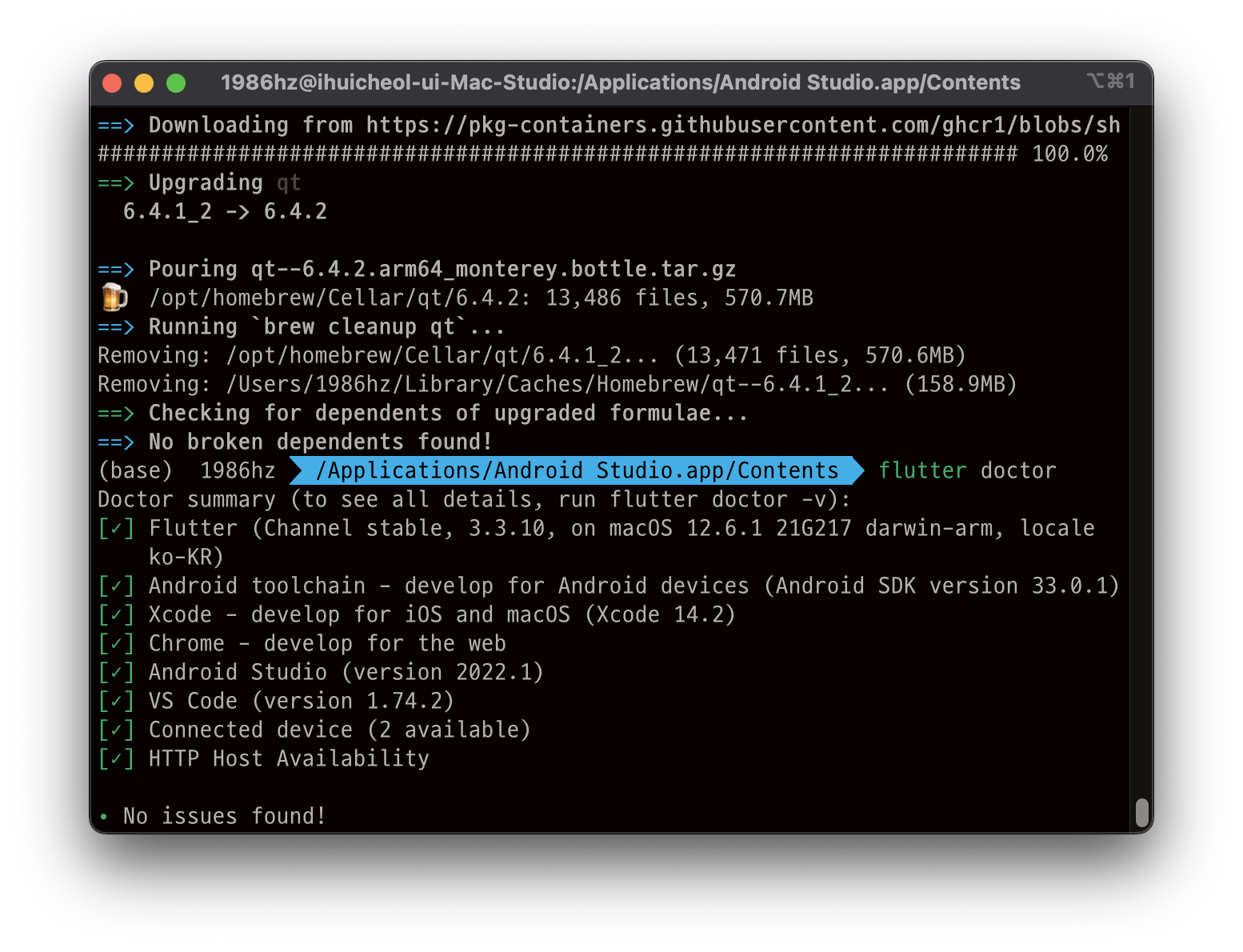Screen dimensions: 1243x952
Task: Click 'VS Code (version 1.74.2)' text
Action: [x=302, y=702]
